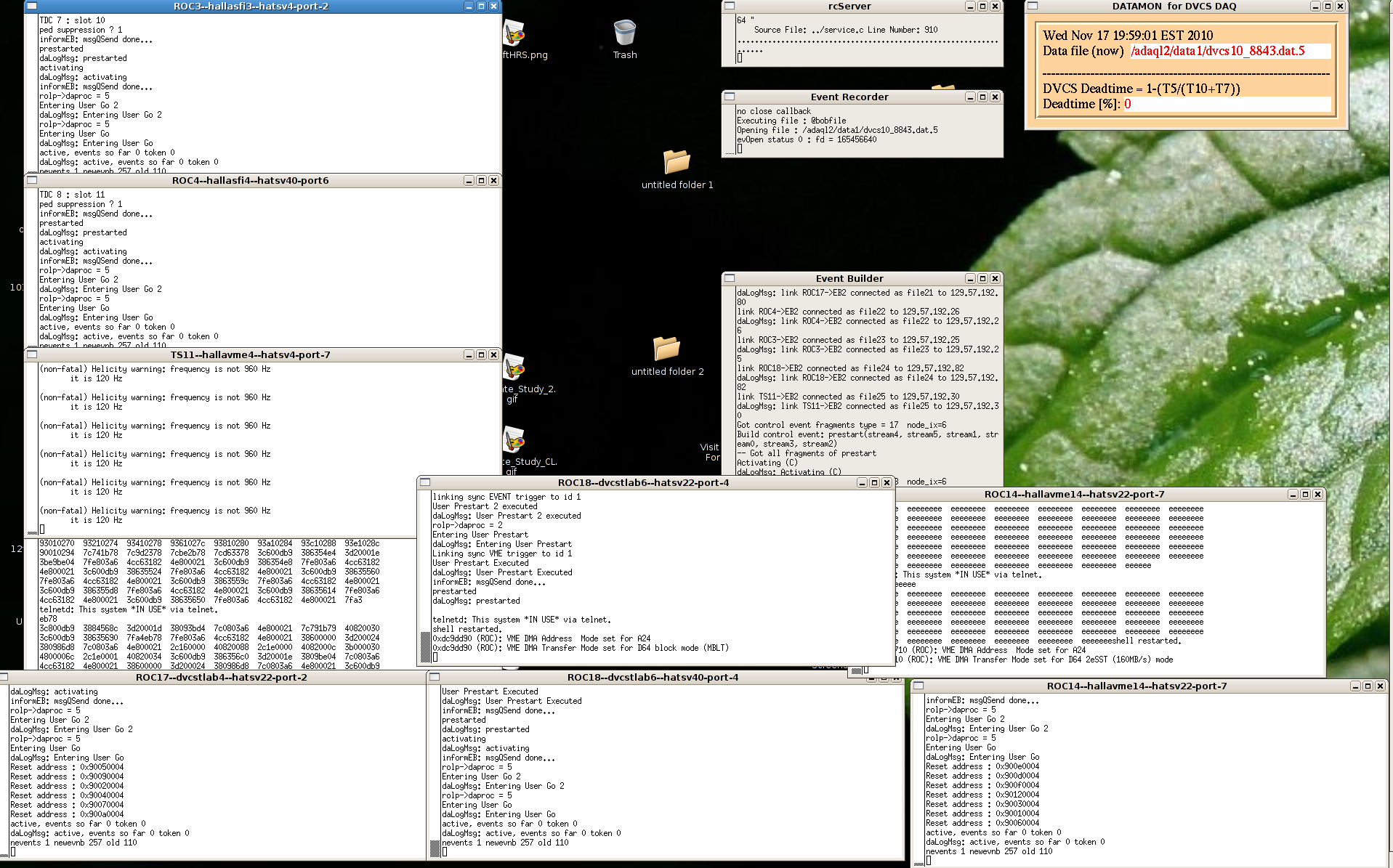
Task: Click 'evOpen status 0' line in Event Recorder
Action: coord(807,139)
